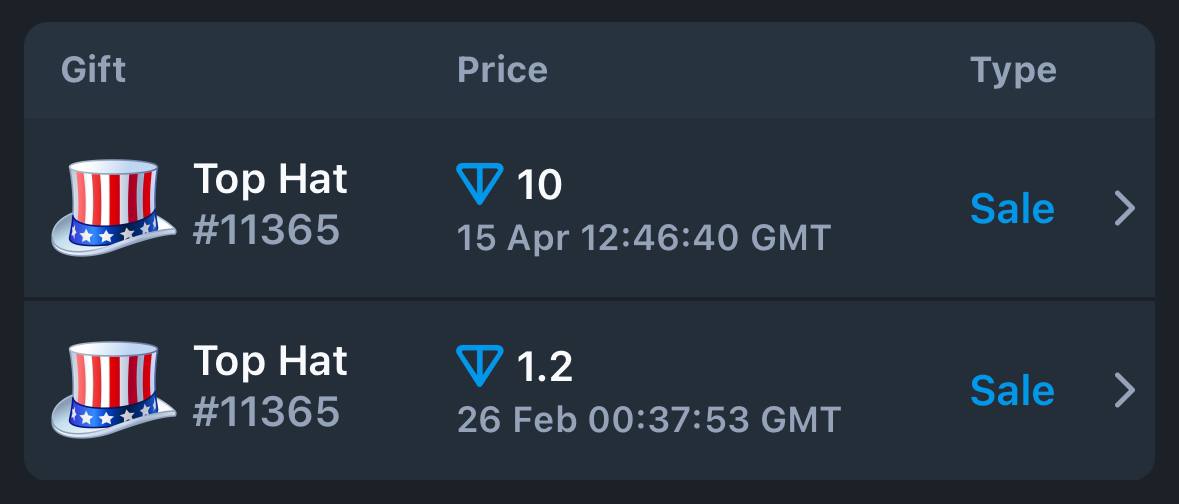Click the 15 Apr 12:46:40 GMT timestamp

(644, 238)
